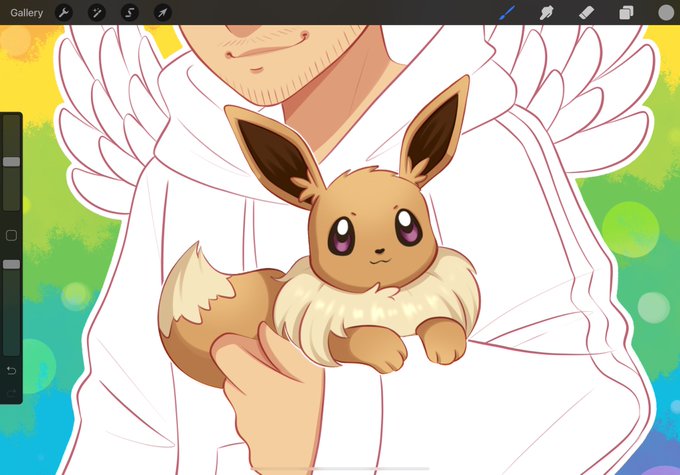Undo the last stroke

11,370
